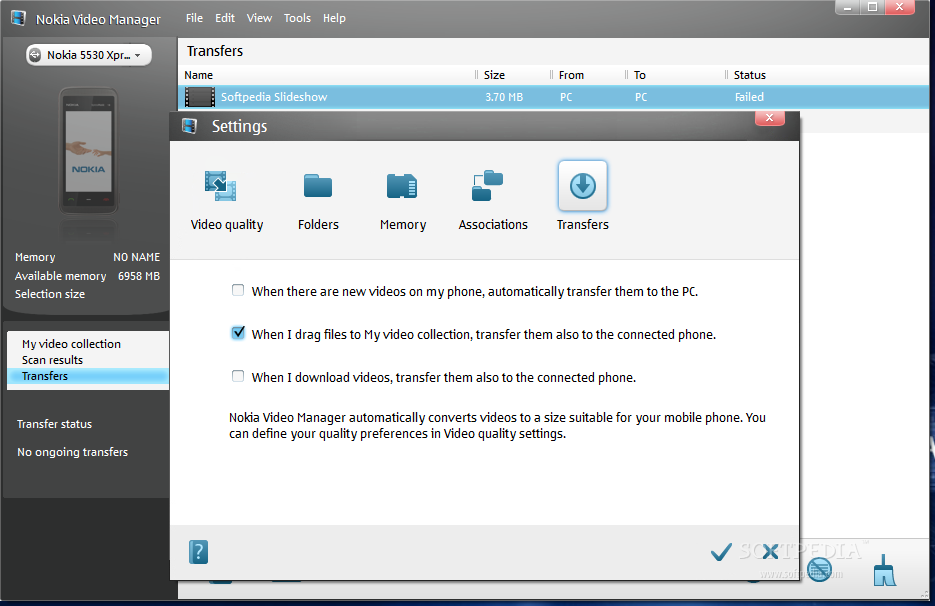The height and width of the screenshot is (606, 935).
Task: Close the Settings dialog
Action: pyautogui.click(x=769, y=118)
